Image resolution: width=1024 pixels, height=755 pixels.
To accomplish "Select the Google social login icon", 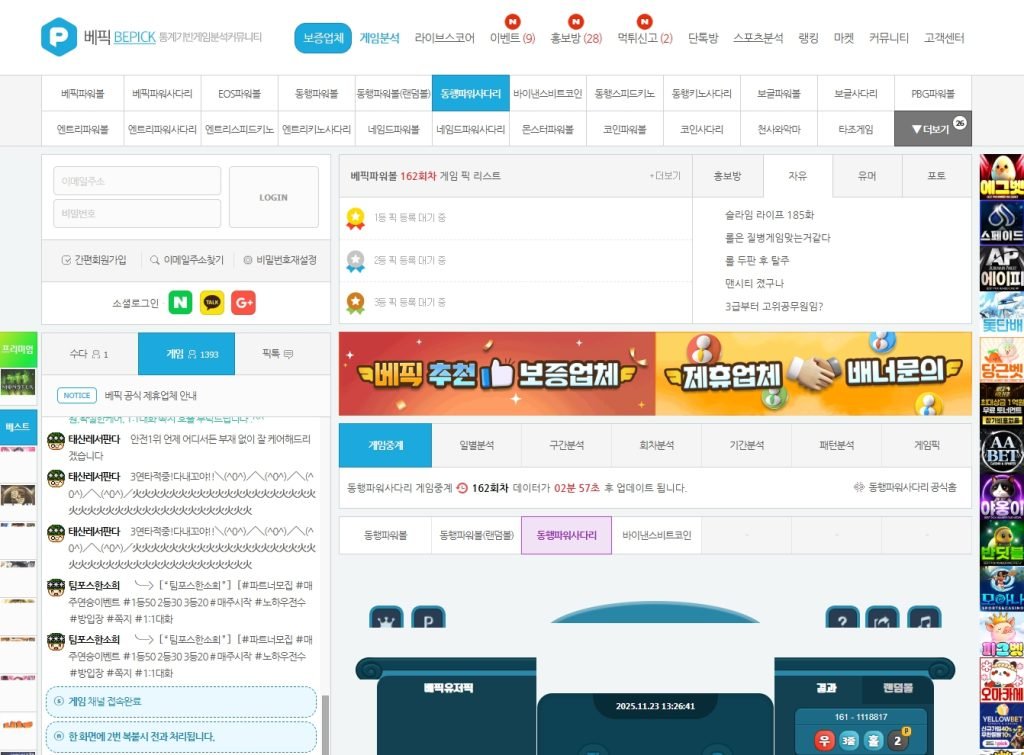I will coord(241,301).
